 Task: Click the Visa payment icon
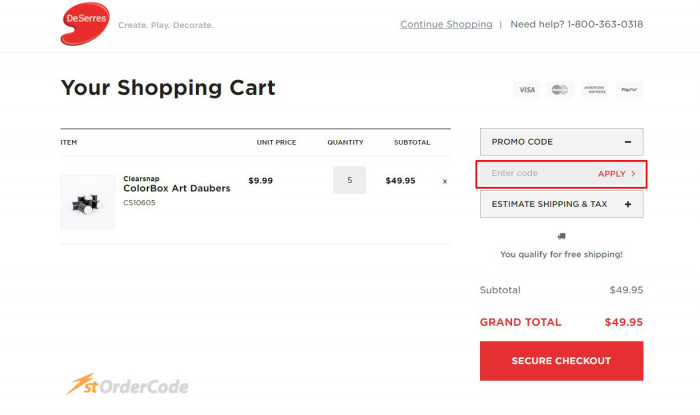click(x=527, y=90)
